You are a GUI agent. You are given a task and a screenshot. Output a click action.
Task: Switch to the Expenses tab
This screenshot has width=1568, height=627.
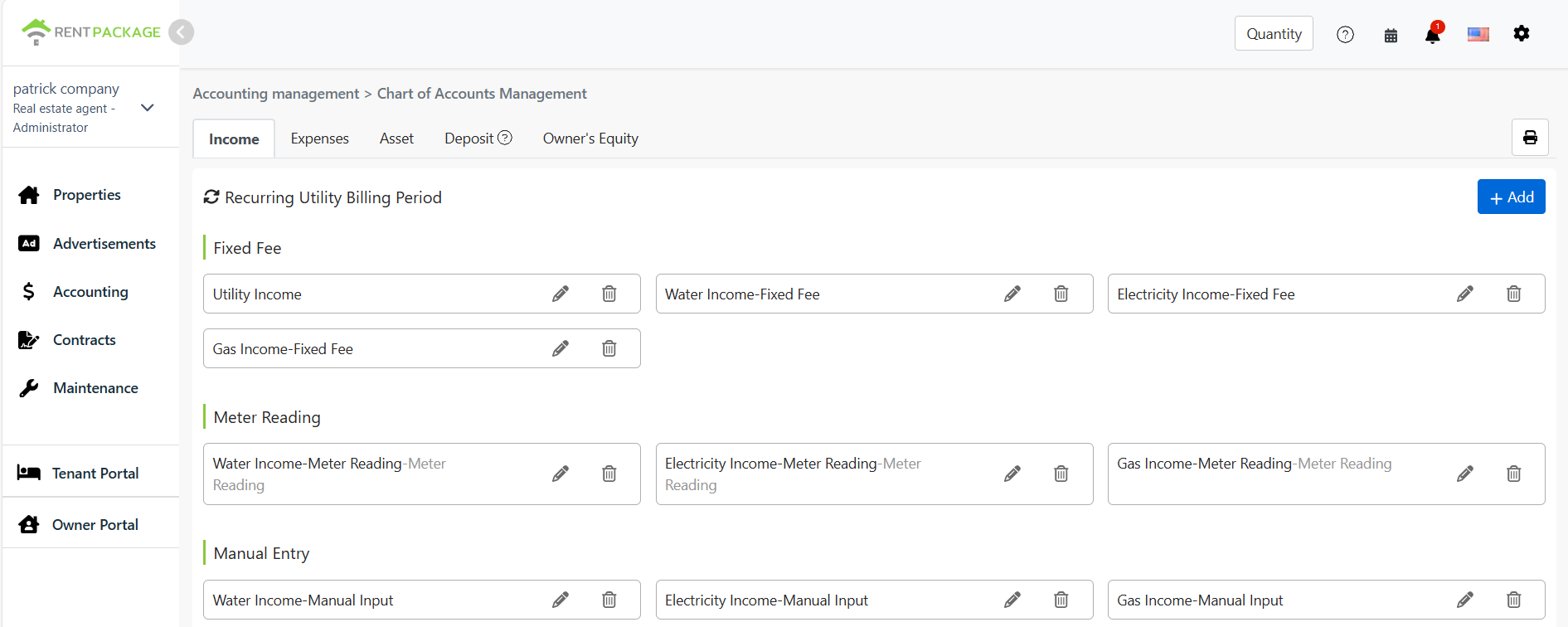[319, 139]
